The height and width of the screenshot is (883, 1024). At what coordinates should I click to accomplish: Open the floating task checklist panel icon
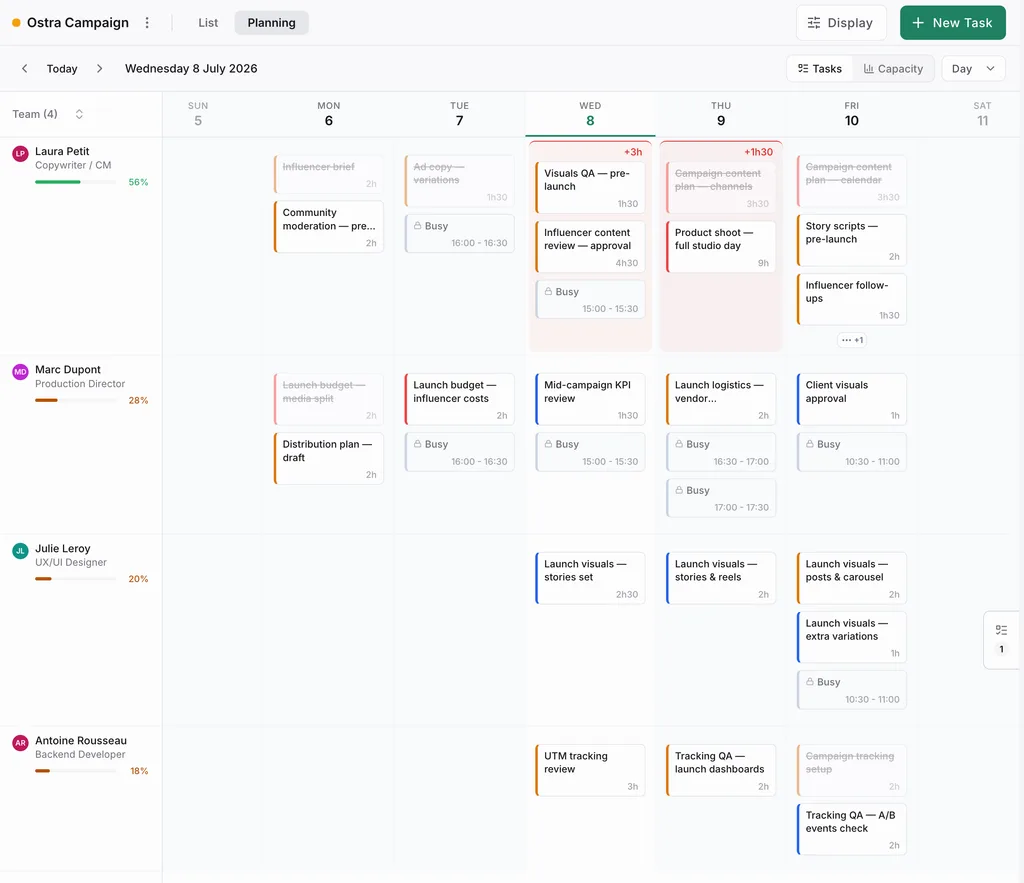[x=1001, y=630]
